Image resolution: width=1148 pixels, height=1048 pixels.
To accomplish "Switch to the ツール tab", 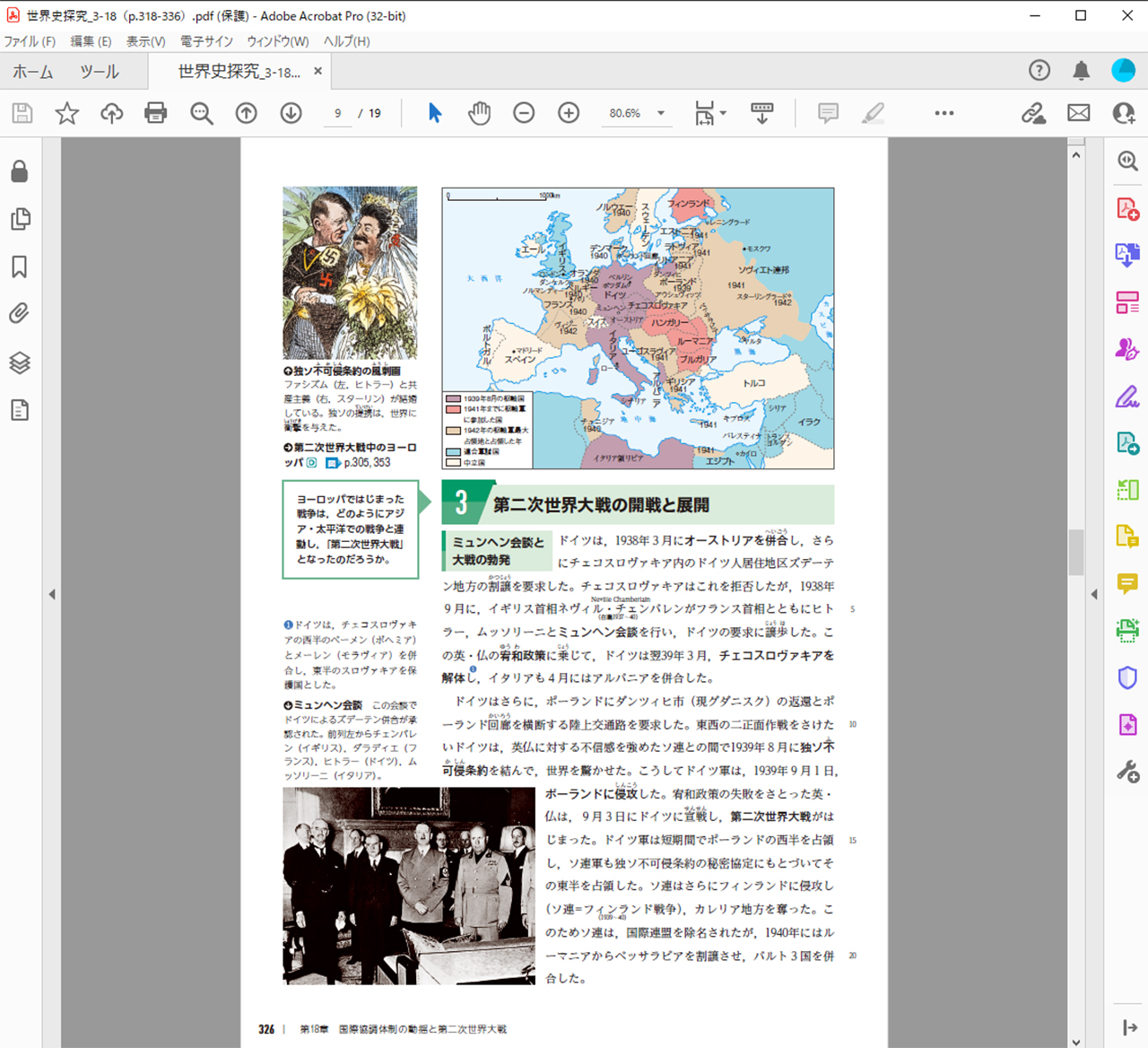I will [x=100, y=72].
